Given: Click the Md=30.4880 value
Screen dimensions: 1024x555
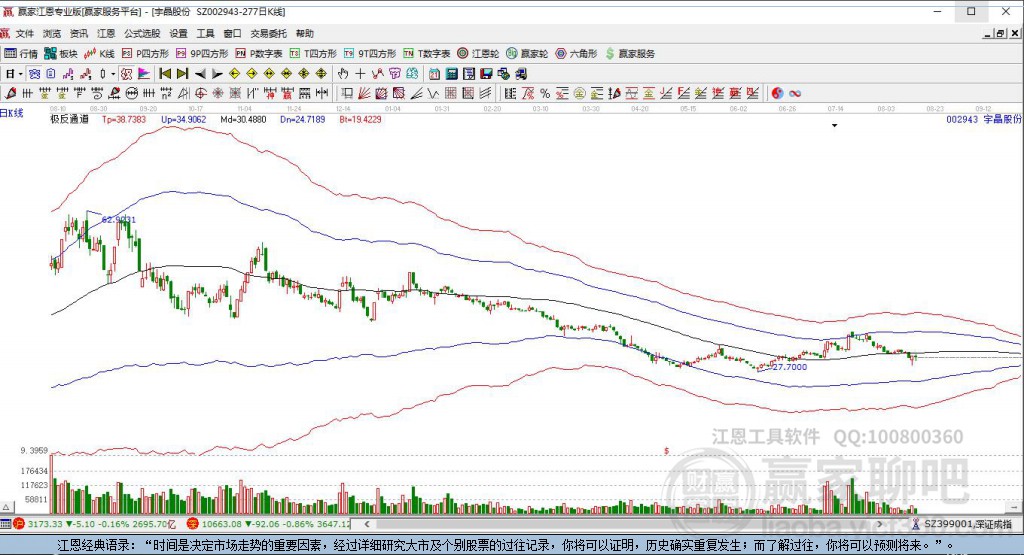Looking at the screenshot, I should (x=243, y=119).
